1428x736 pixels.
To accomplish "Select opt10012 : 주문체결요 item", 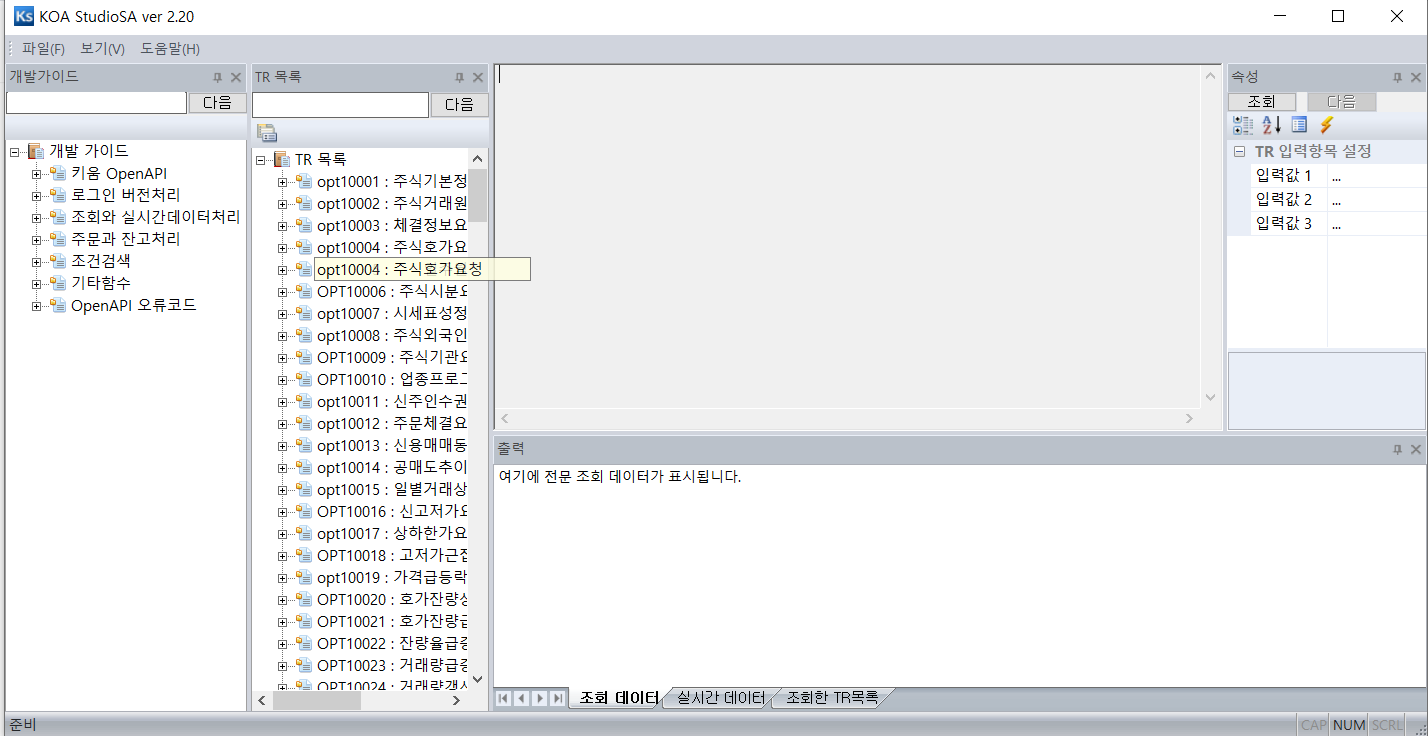I will click(391, 424).
